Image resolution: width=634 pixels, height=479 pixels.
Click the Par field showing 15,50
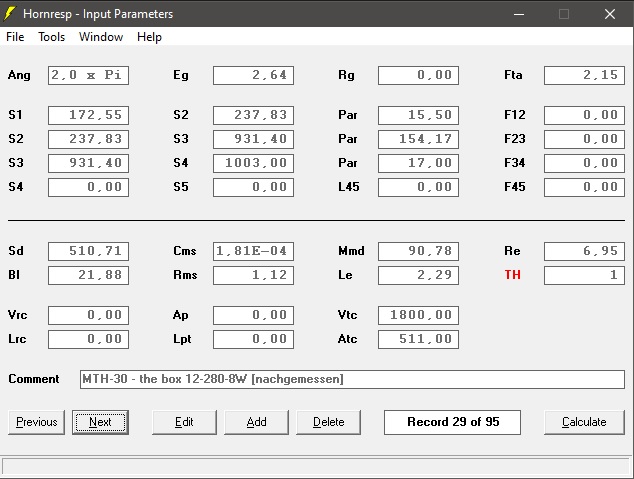(418, 115)
